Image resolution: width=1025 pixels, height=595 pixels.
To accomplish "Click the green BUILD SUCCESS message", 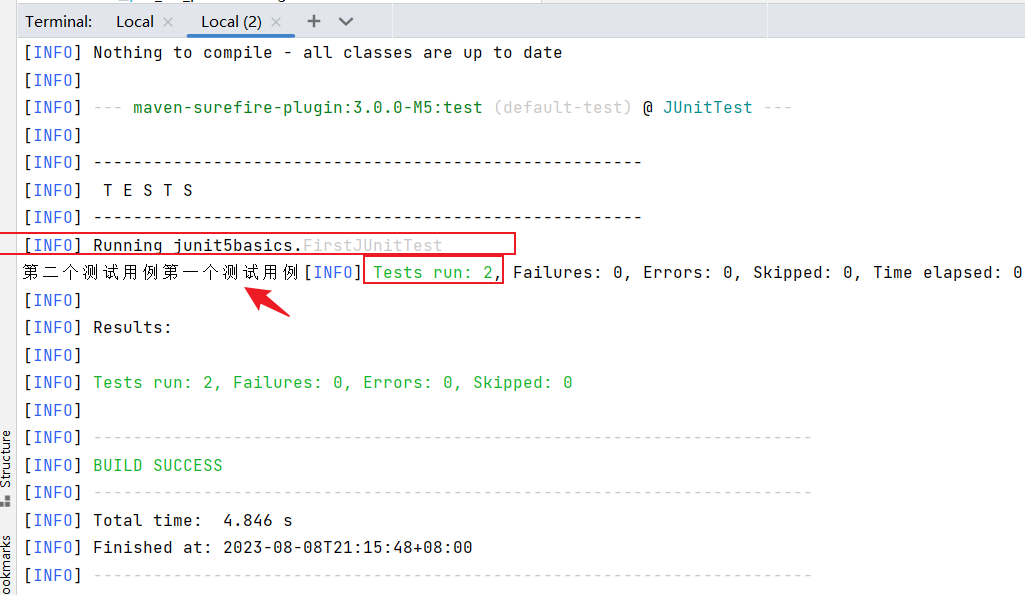I will click(x=157, y=465).
